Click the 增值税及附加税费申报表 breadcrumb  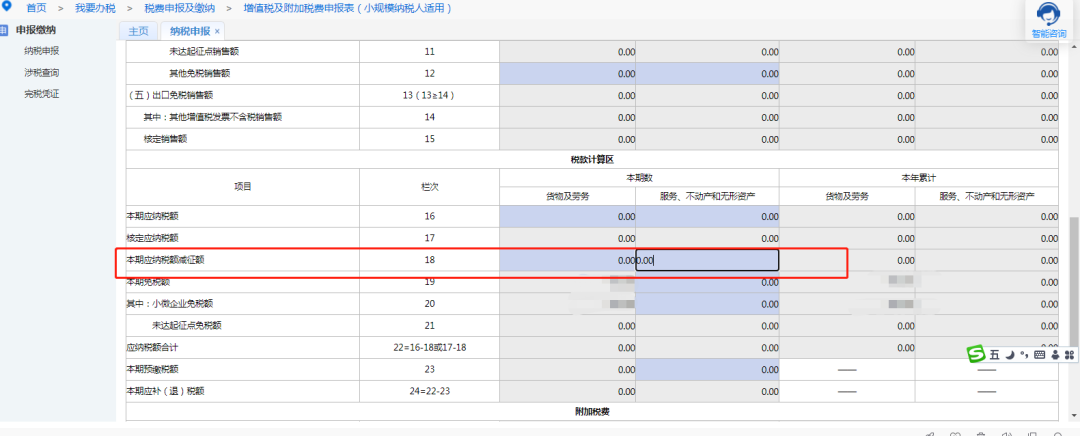coord(349,8)
